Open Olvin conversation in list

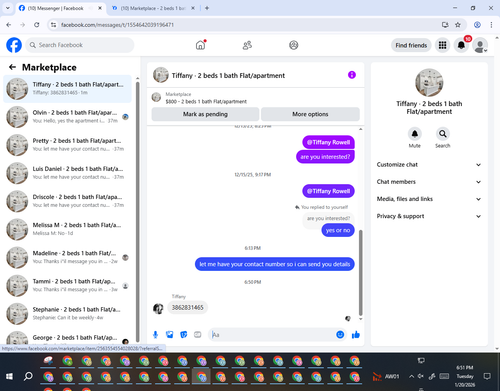pyautogui.click(x=67, y=117)
